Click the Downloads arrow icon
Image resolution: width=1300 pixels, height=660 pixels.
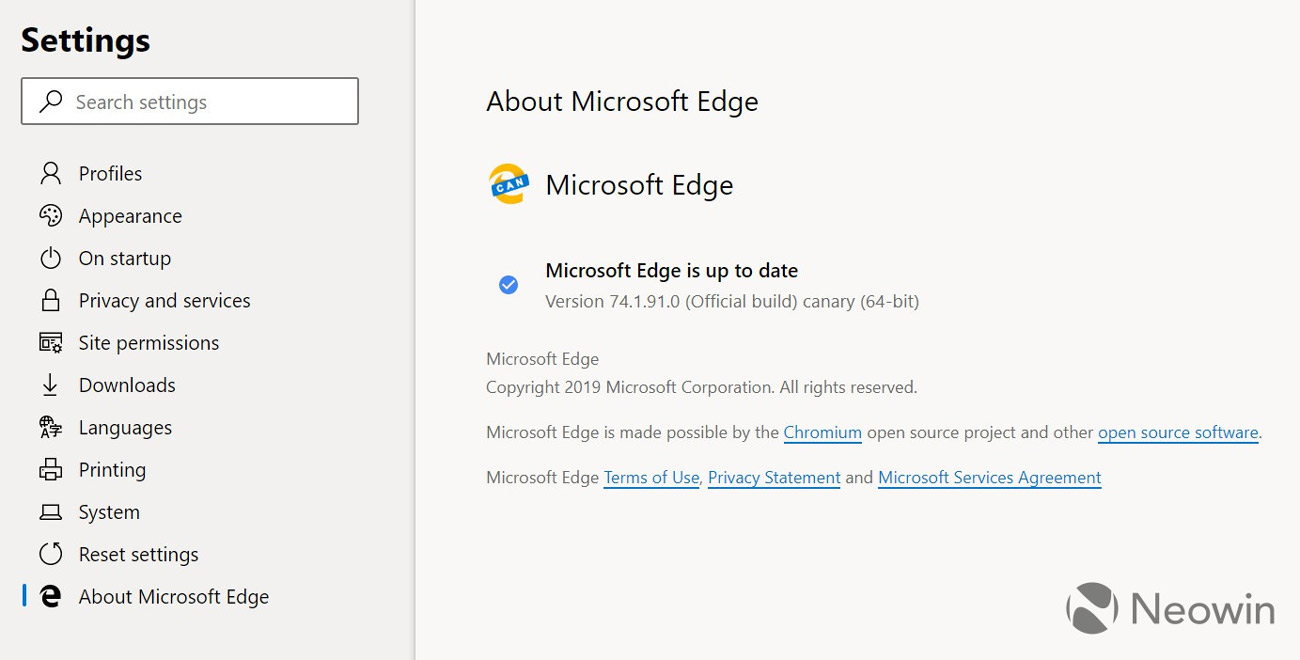coord(49,385)
